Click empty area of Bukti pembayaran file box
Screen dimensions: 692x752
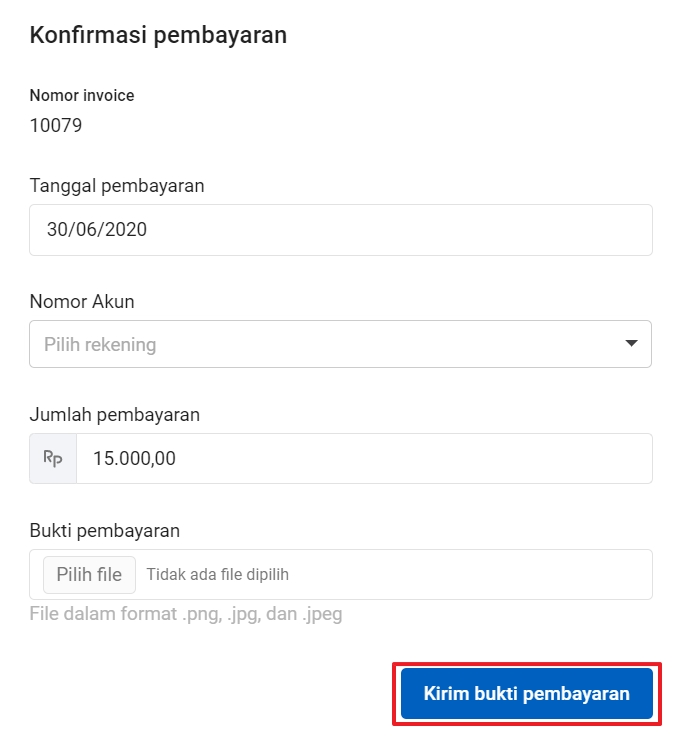pyautogui.click(x=480, y=575)
